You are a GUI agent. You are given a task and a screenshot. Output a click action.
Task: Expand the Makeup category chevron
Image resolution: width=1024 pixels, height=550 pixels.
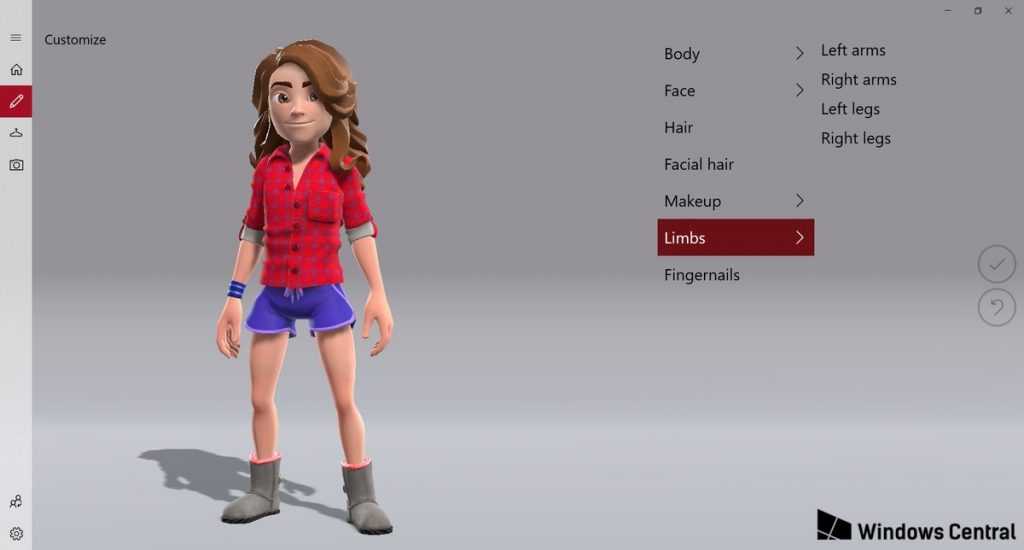tap(799, 201)
